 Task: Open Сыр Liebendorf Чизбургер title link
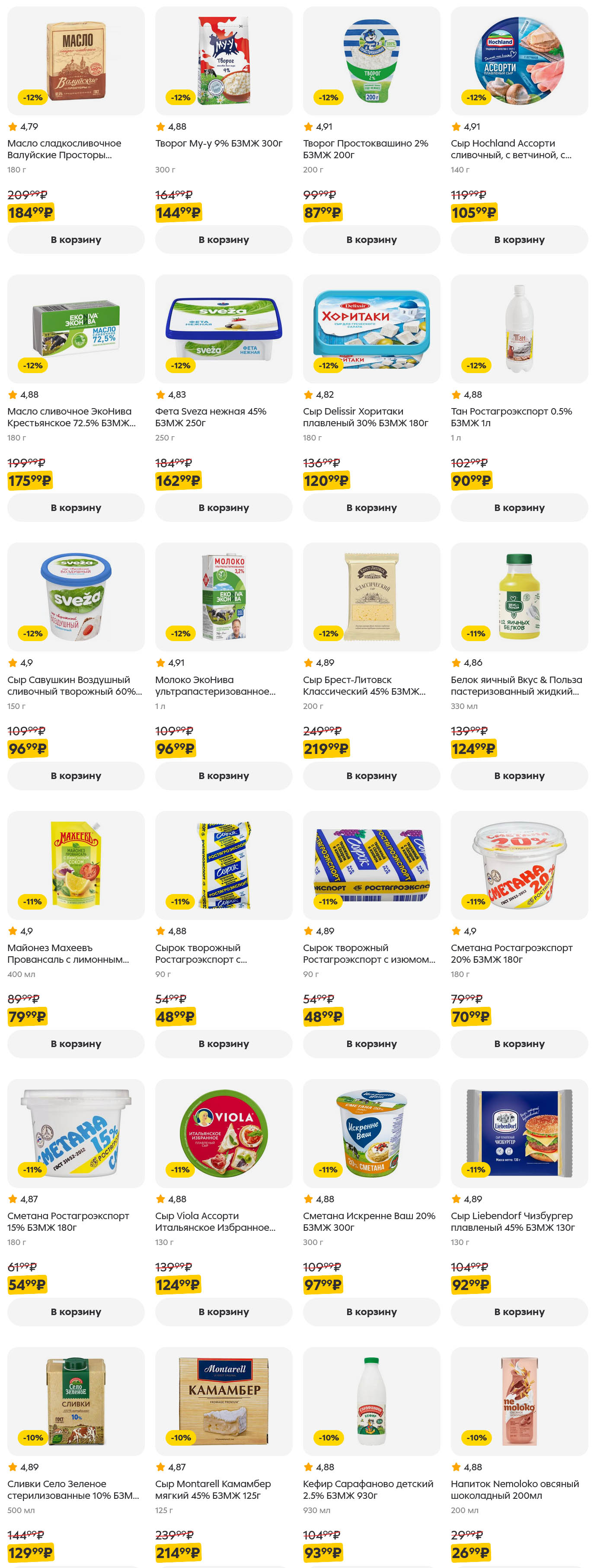pyautogui.click(x=512, y=1221)
